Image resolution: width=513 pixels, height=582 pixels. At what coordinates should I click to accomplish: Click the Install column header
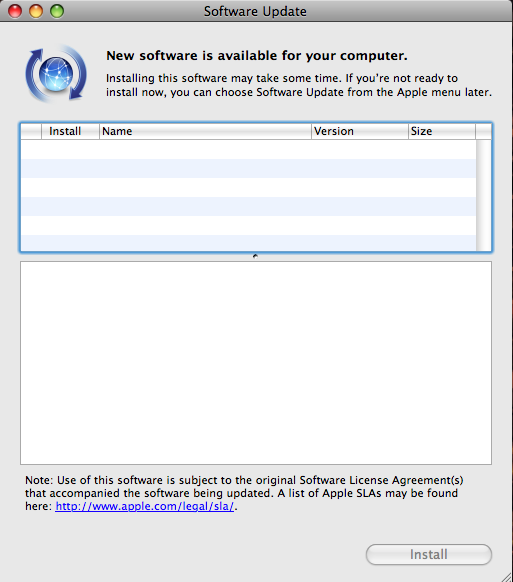tap(71, 131)
